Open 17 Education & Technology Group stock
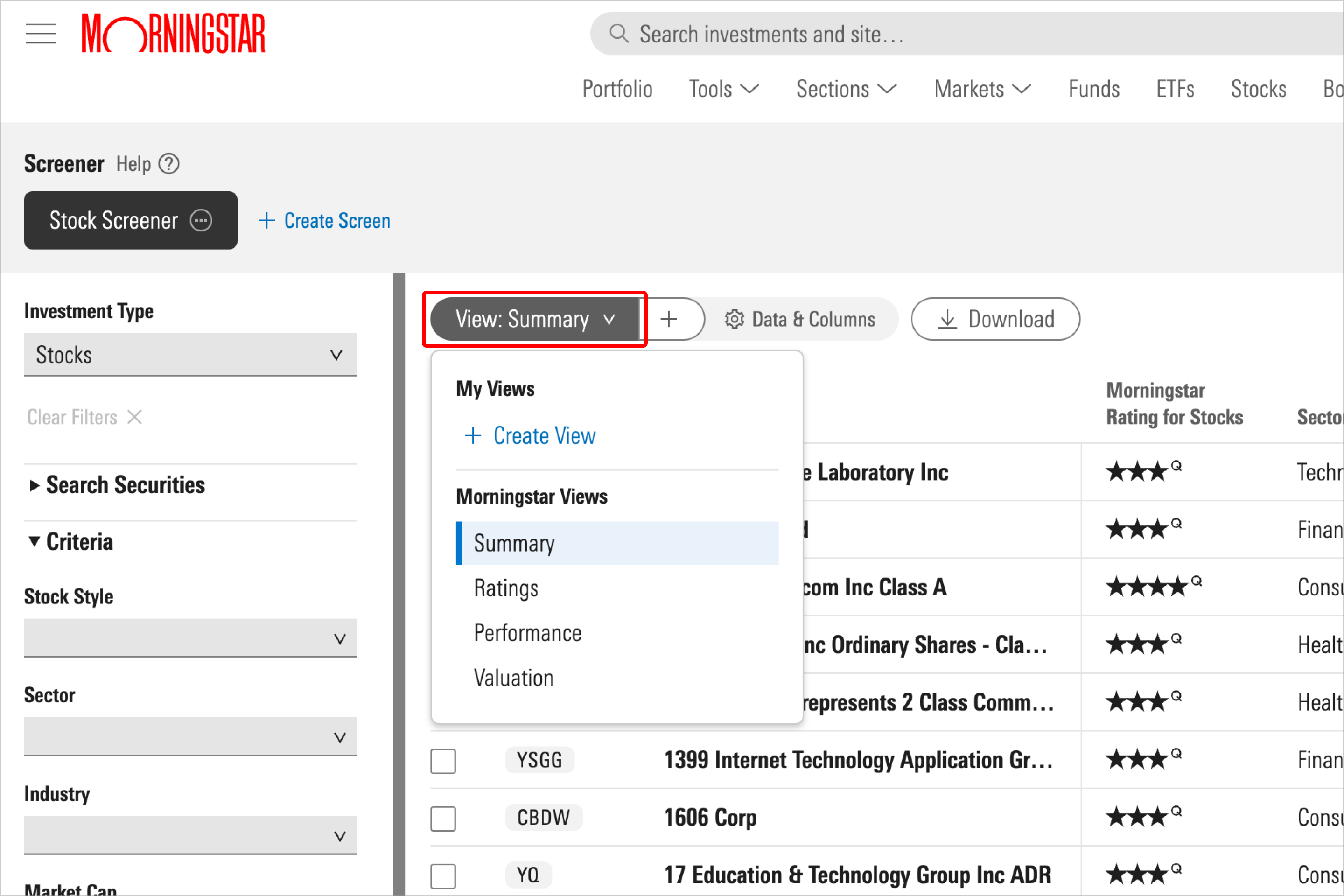 (857, 875)
